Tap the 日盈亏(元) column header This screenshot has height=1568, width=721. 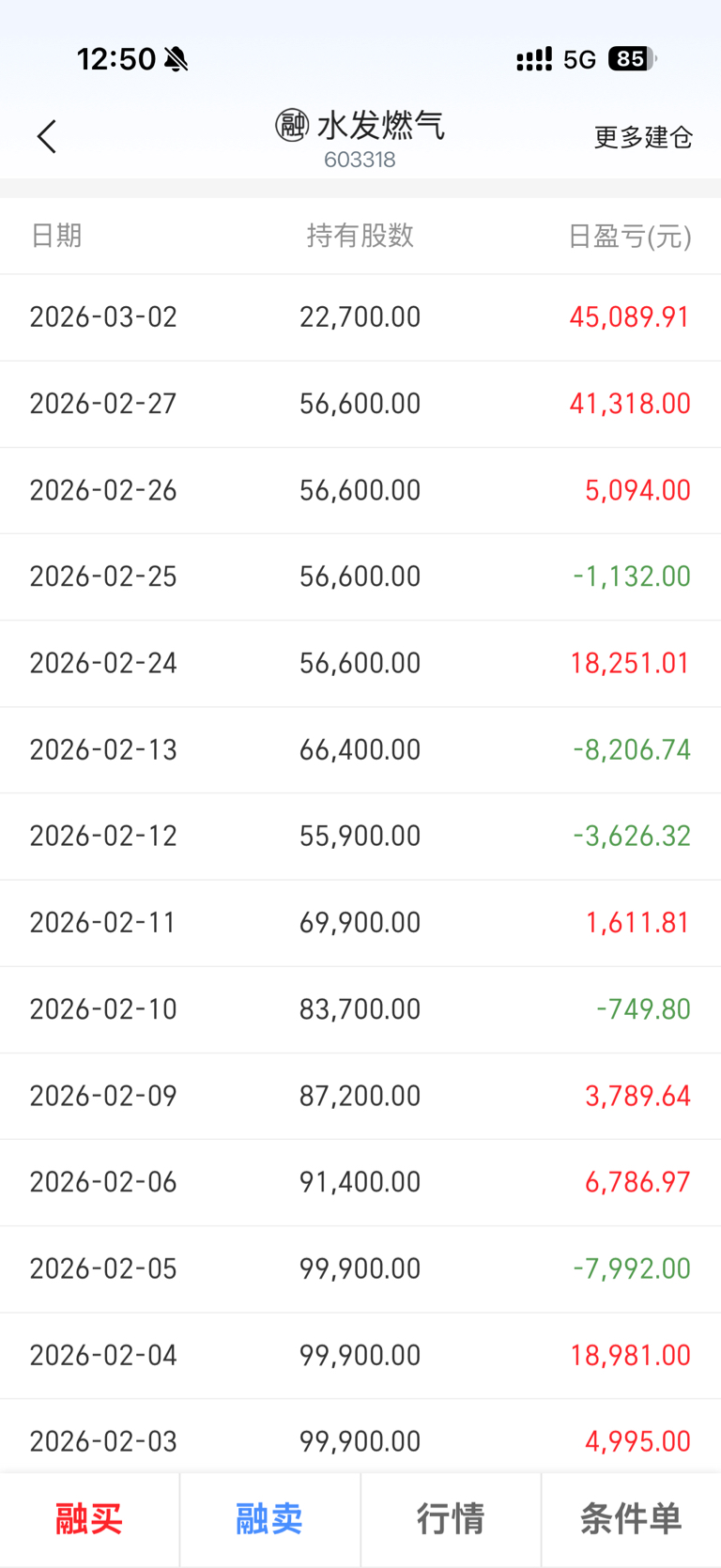630,236
